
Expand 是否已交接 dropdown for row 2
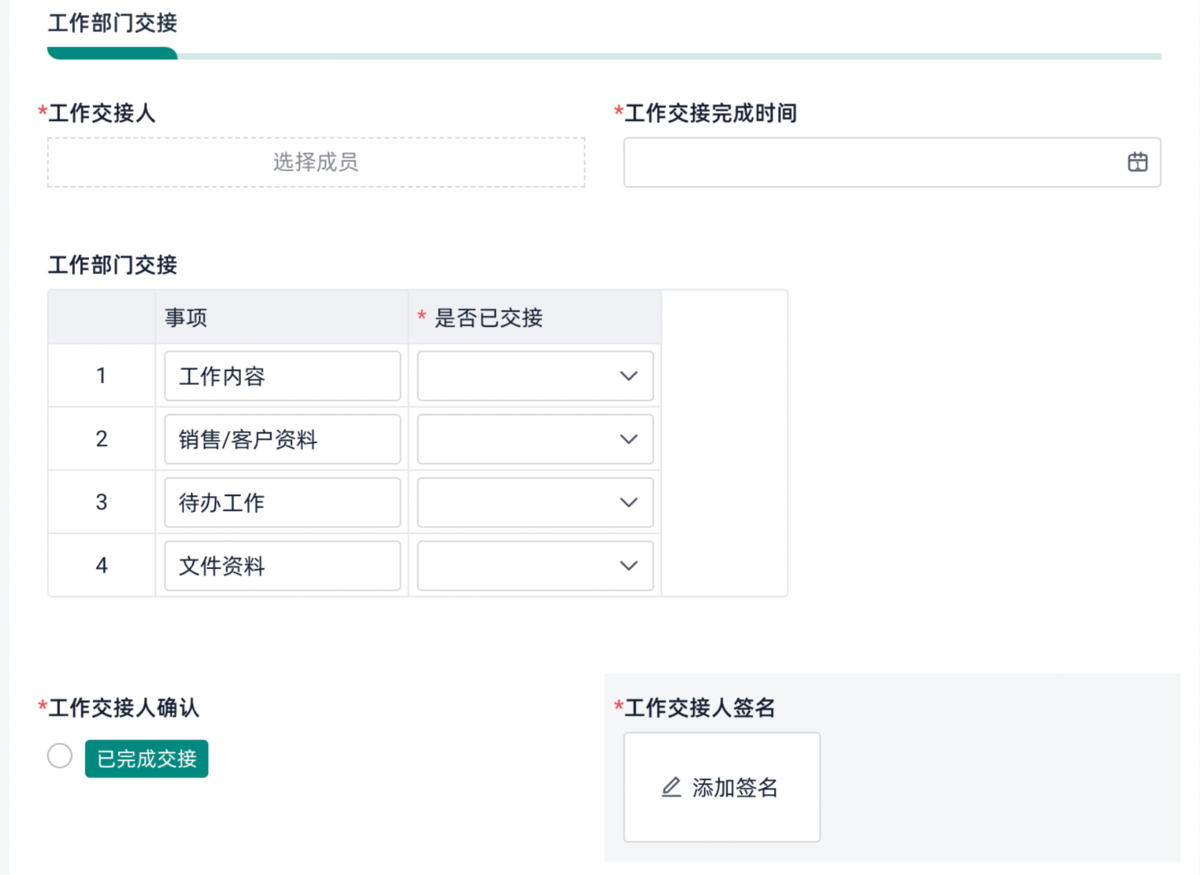[x=535, y=439]
